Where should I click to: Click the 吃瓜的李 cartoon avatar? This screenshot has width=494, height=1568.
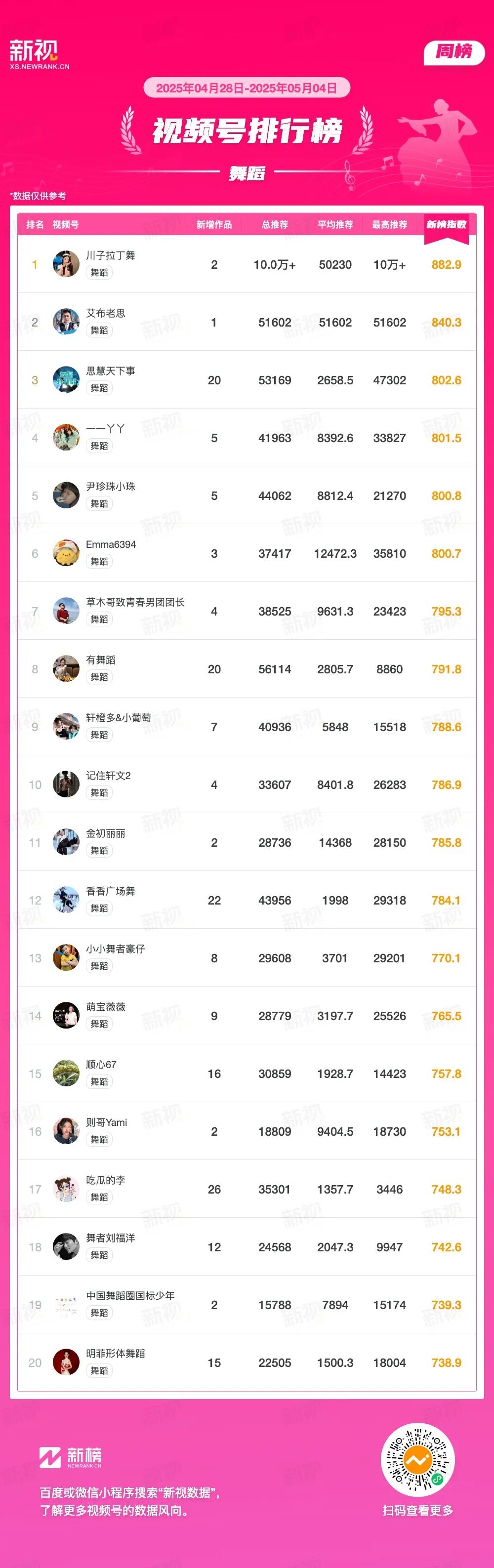(x=66, y=1189)
